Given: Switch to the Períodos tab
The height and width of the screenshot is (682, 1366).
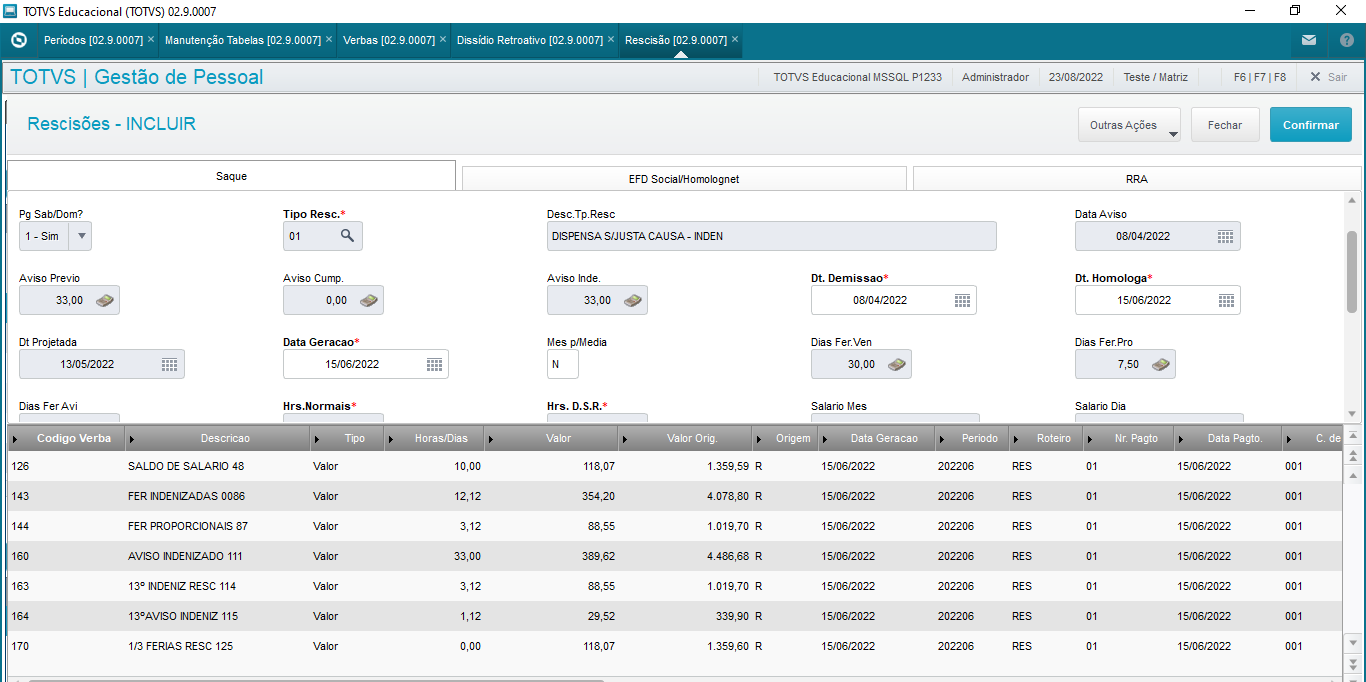Looking at the screenshot, I should point(93,40).
